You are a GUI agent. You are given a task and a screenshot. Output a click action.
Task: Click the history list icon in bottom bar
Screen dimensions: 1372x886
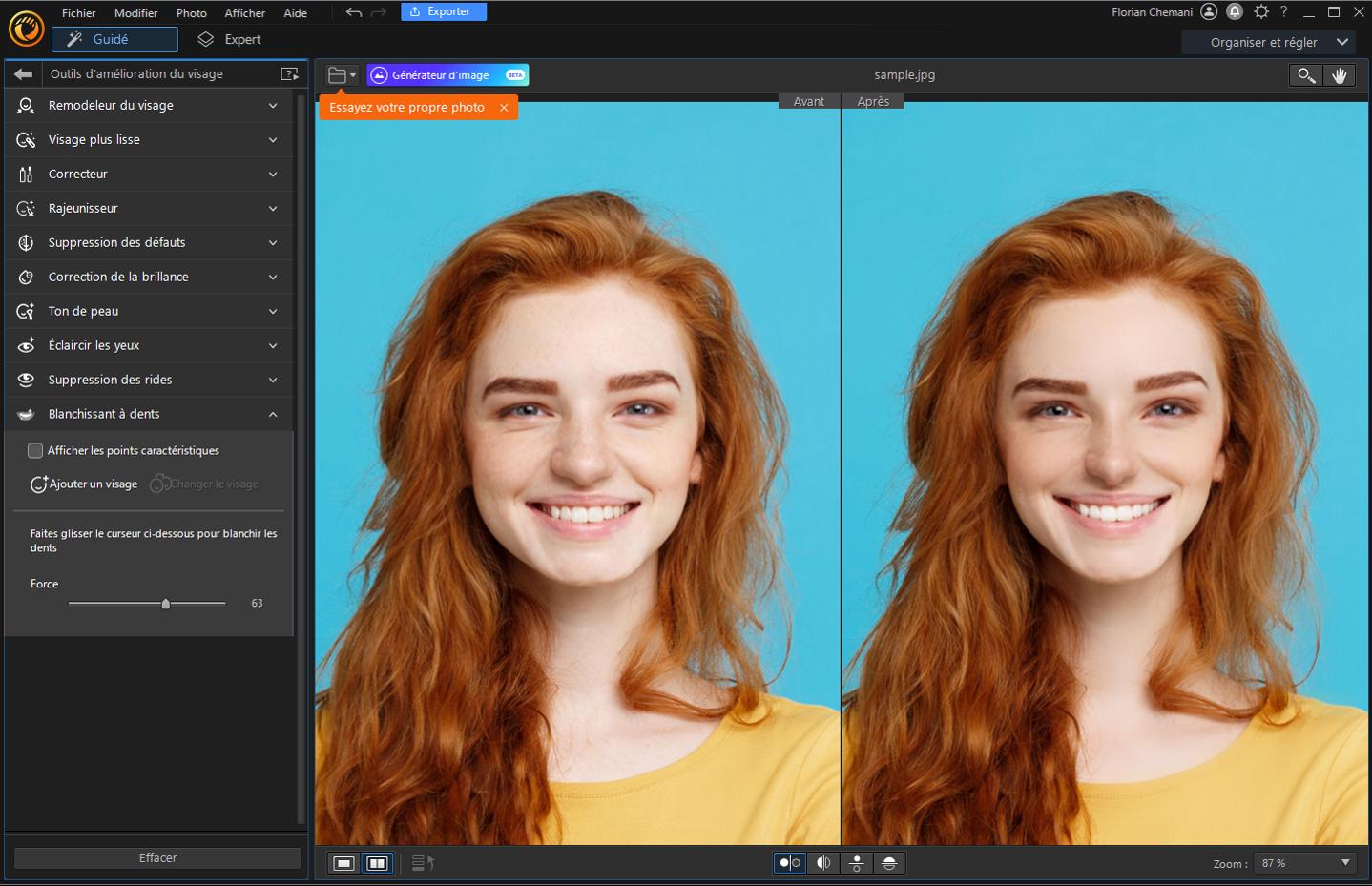click(x=423, y=863)
